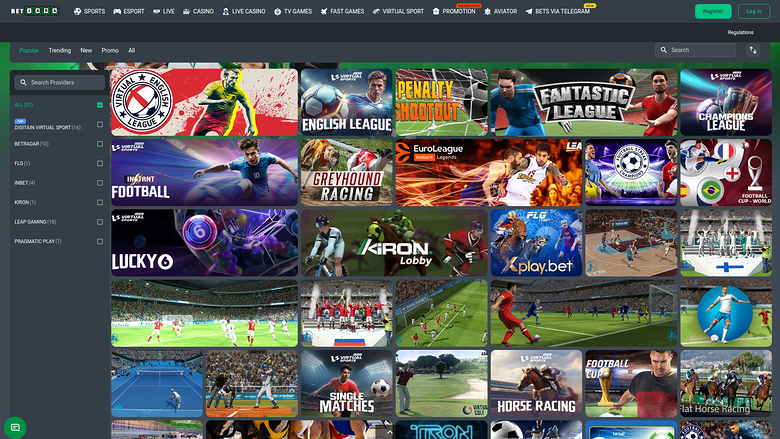This screenshot has width=780, height=439.
Task: Open the virtual tennis court game tile
Action: (x=157, y=383)
